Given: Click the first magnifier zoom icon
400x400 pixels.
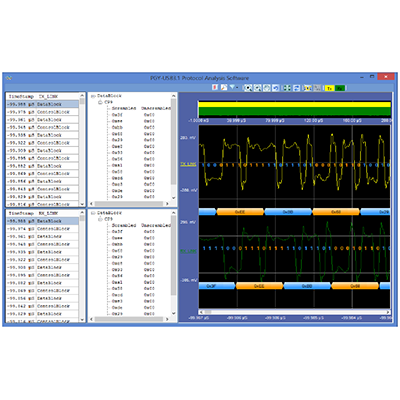Looking at the screenshot, I should pos(248,88).
